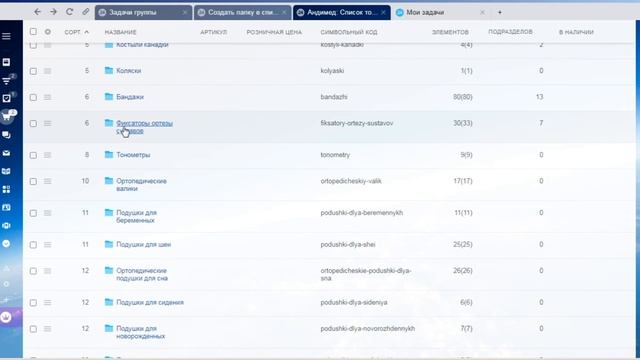Open row actions menu for Тонометры
This screenshot has height=360, width=640.
pos(48,155)
